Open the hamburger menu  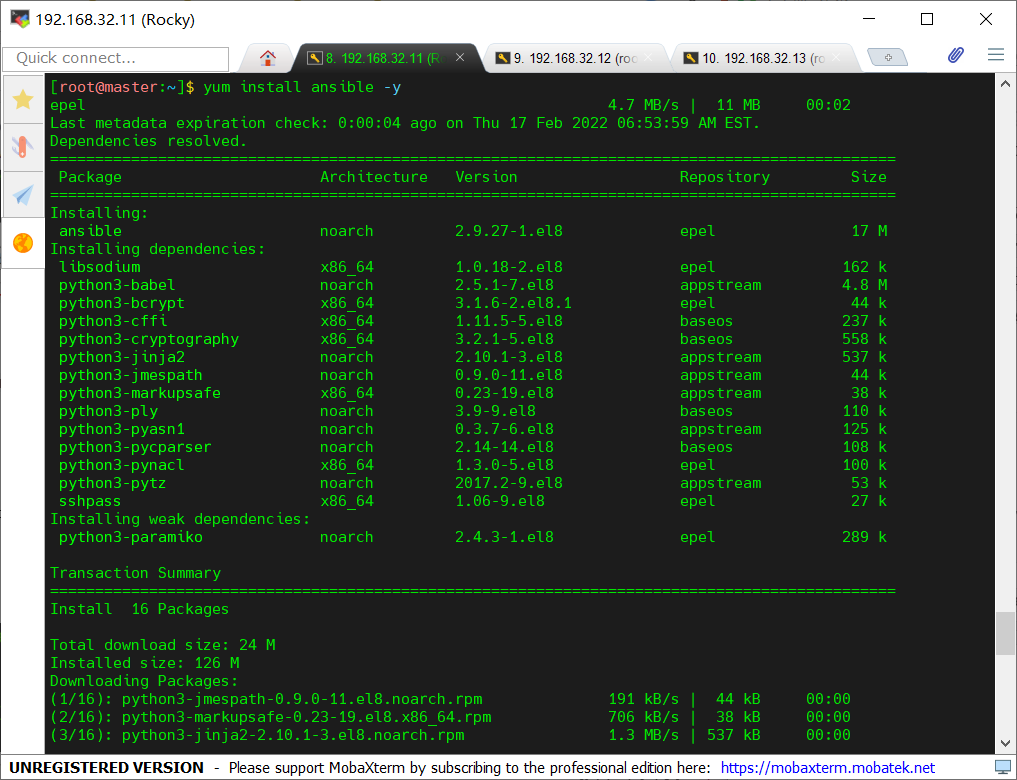(x=996, y=54)
